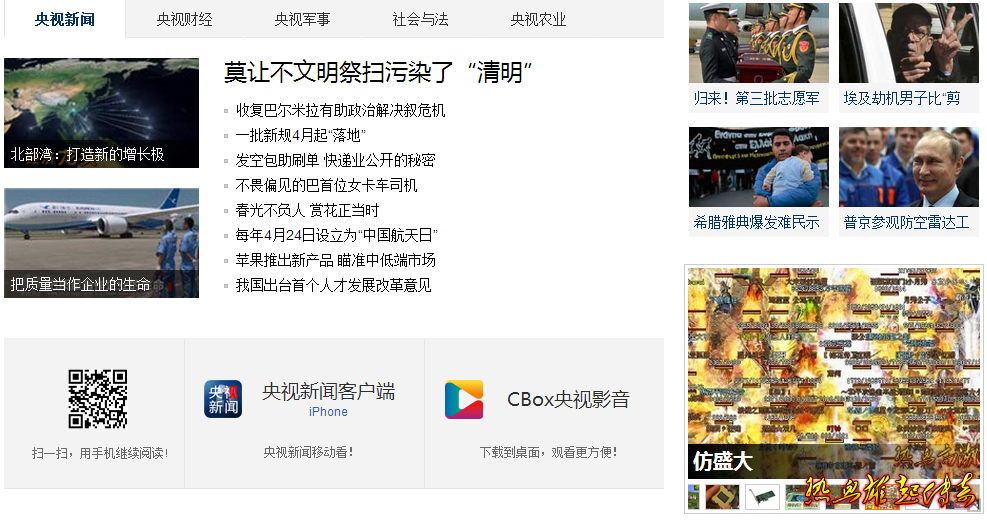Click the CBox colorful play icon

(x=464, y=399)
